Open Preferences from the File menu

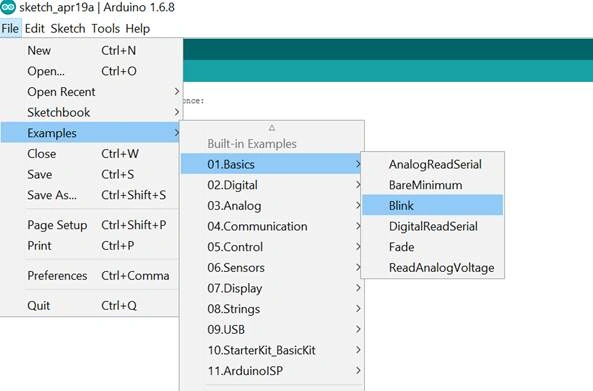[90, 275]
